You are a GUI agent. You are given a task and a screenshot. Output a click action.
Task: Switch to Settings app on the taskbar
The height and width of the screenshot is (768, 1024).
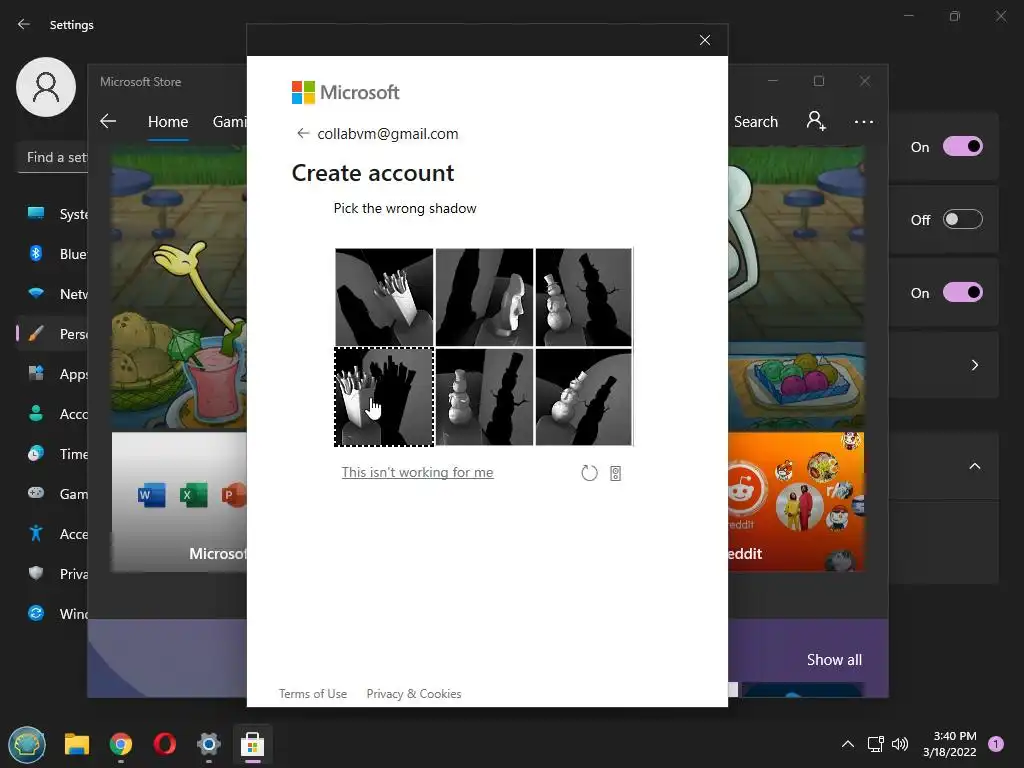208,744
